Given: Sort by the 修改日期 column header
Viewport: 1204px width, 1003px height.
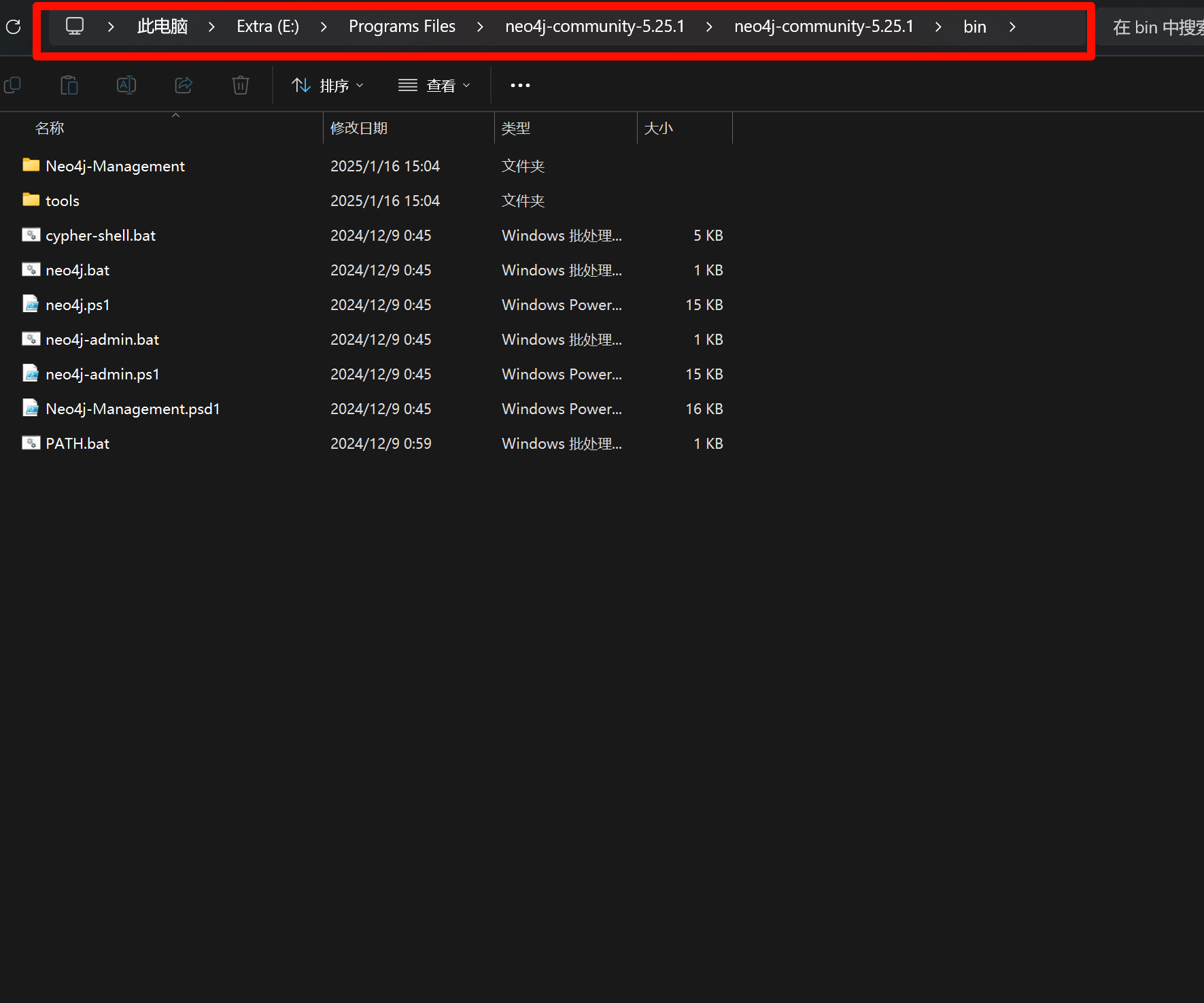Looking at the screenshot, I should pos(359,128).
